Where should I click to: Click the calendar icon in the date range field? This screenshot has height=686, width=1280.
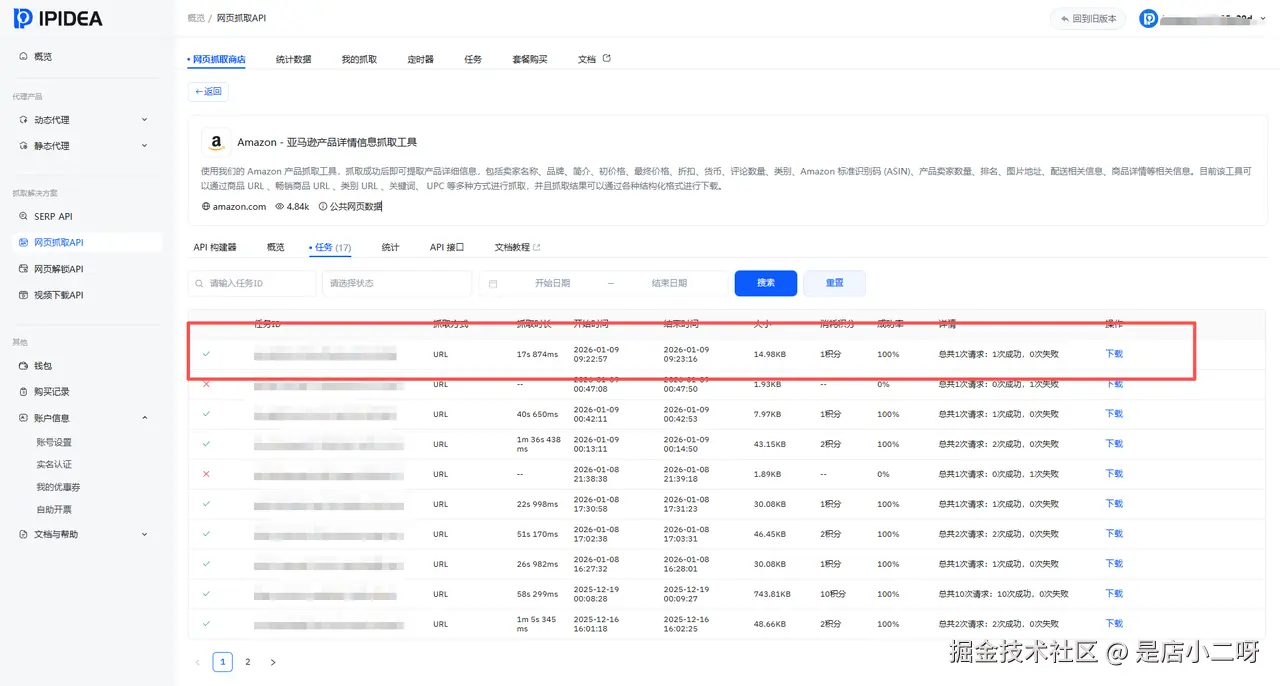[493, 284]
